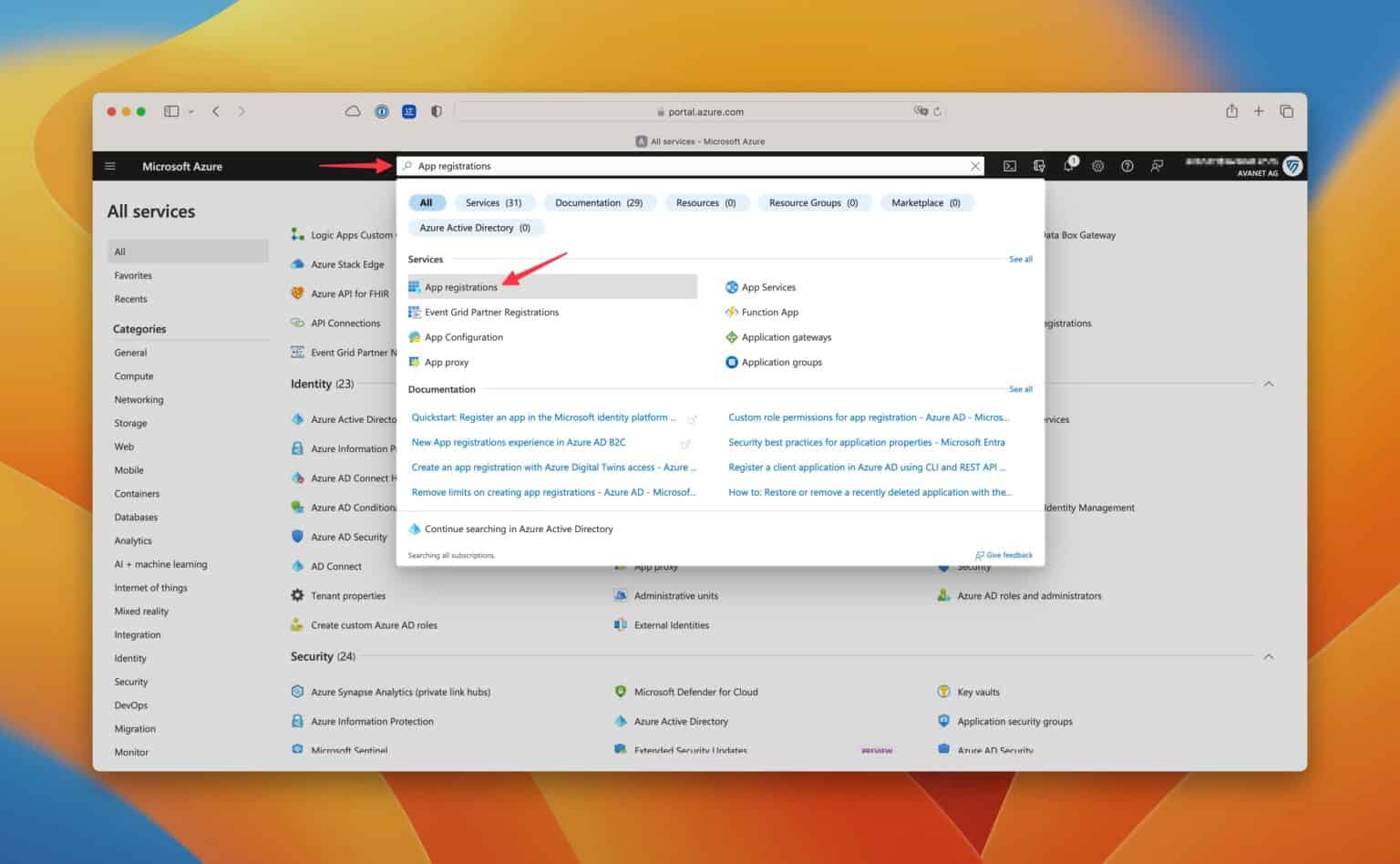Image resolution: width=1400 pixels, height=864 pixels.
Task: Collapse the Security section chevron on the right
Action: [1269, 656]
